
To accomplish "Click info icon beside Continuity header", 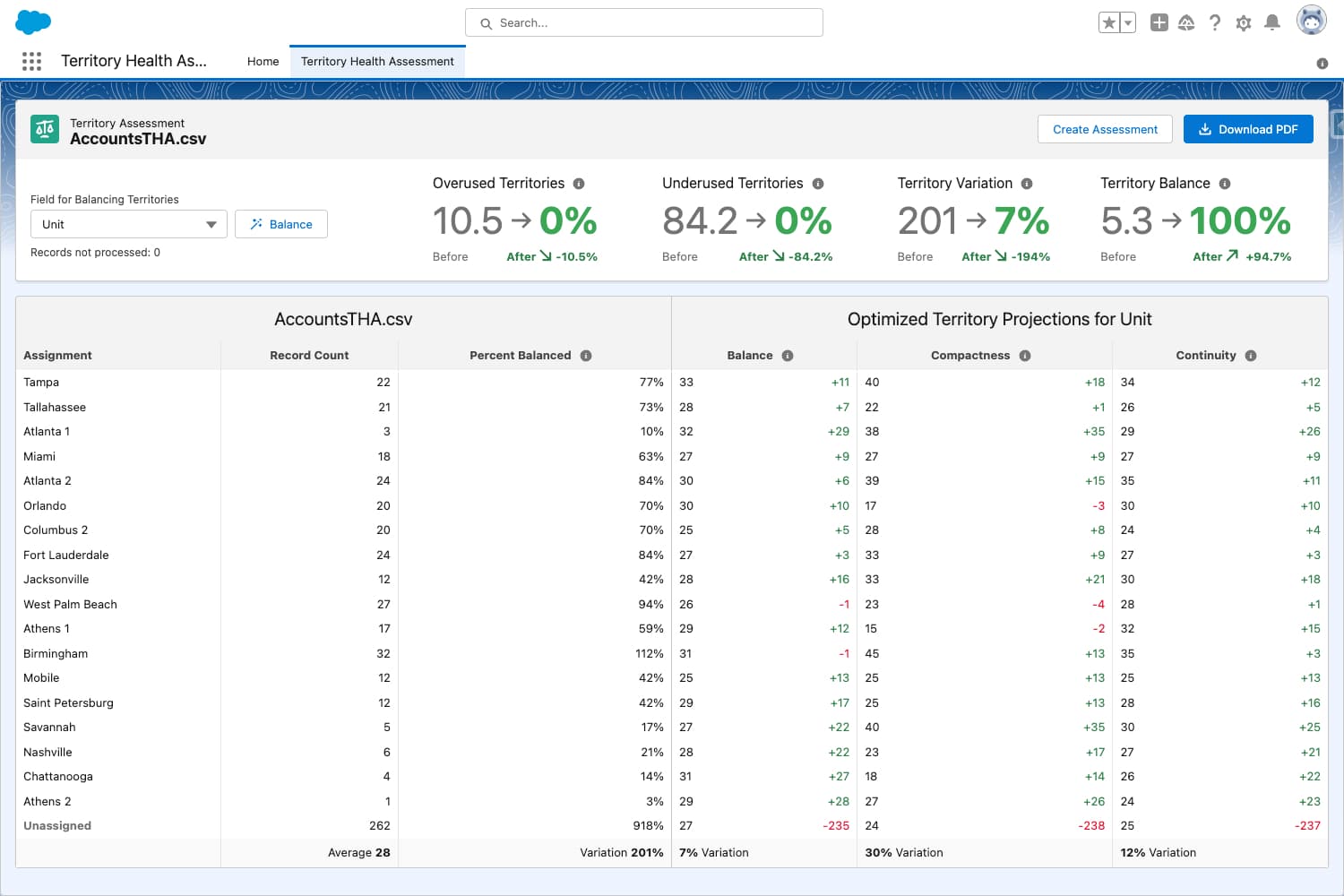I will tap(1251, 356).
